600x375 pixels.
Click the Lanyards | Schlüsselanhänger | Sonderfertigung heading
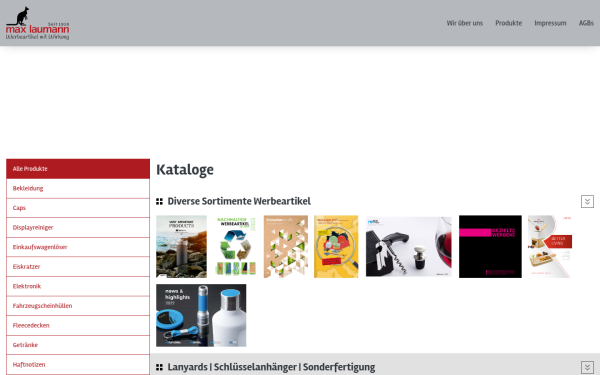(x=271, y=367)
